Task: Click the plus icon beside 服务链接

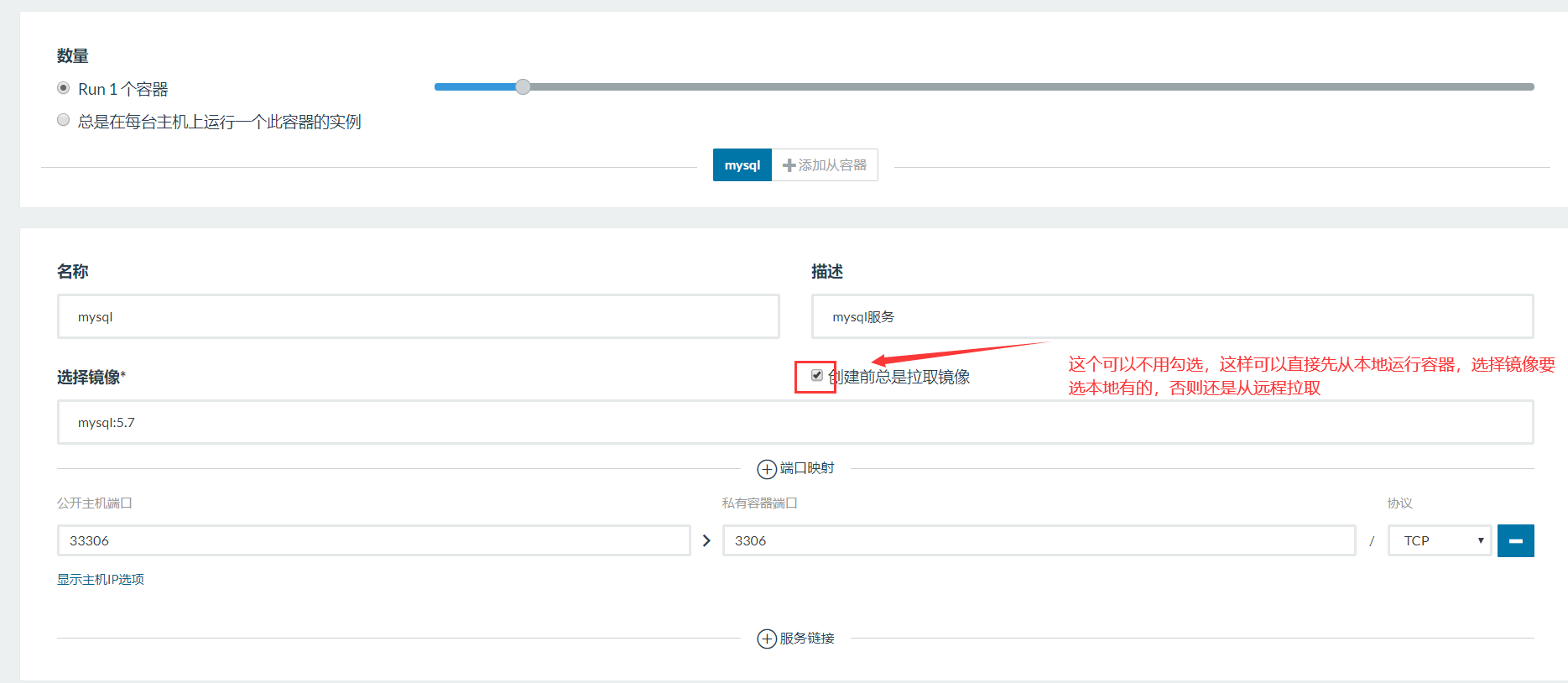Action: [x=766, y=639]
